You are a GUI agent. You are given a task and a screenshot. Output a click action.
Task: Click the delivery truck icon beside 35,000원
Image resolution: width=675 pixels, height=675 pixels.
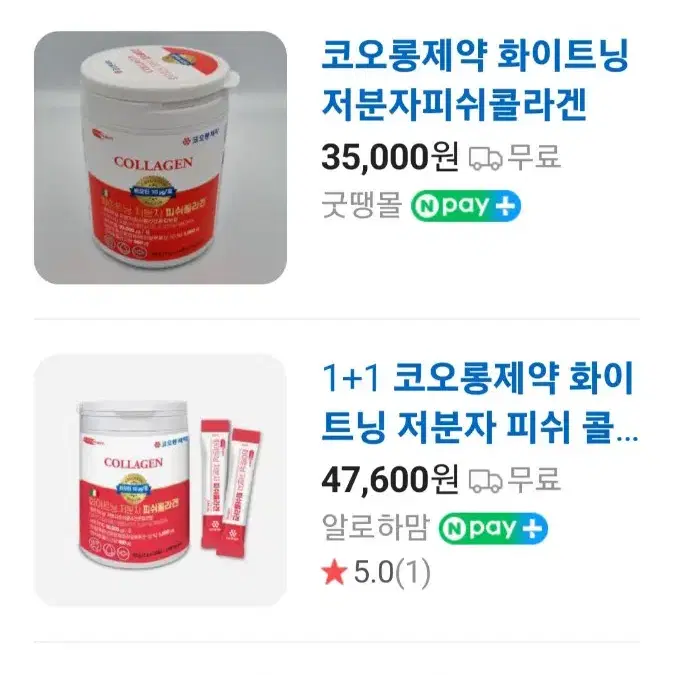click(x=486, y=158)
